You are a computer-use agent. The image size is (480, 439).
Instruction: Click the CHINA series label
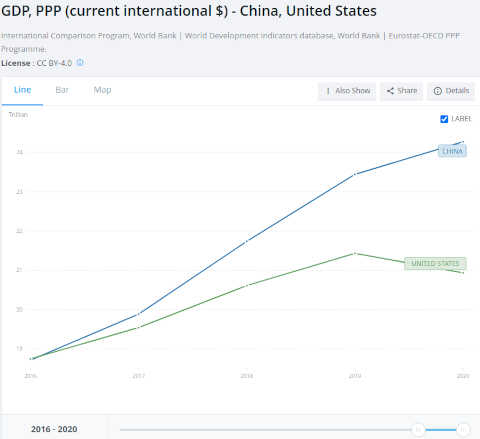(x=452, y=151)
